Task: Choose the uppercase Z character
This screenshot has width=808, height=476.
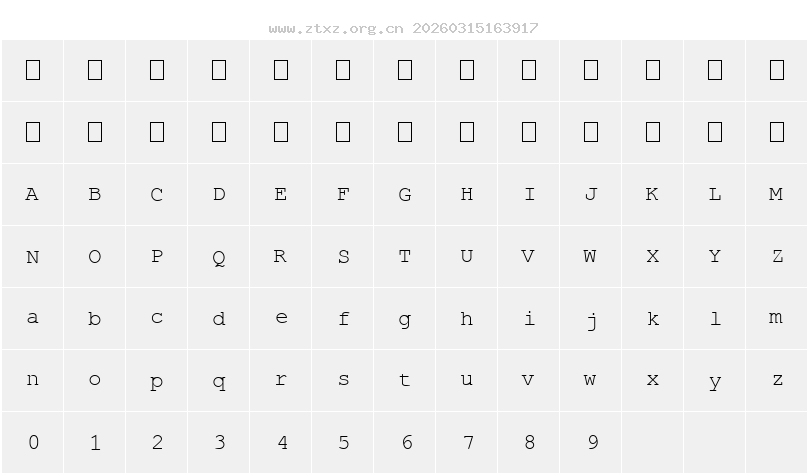Action: pyautogui.click(x=776, y=257)
